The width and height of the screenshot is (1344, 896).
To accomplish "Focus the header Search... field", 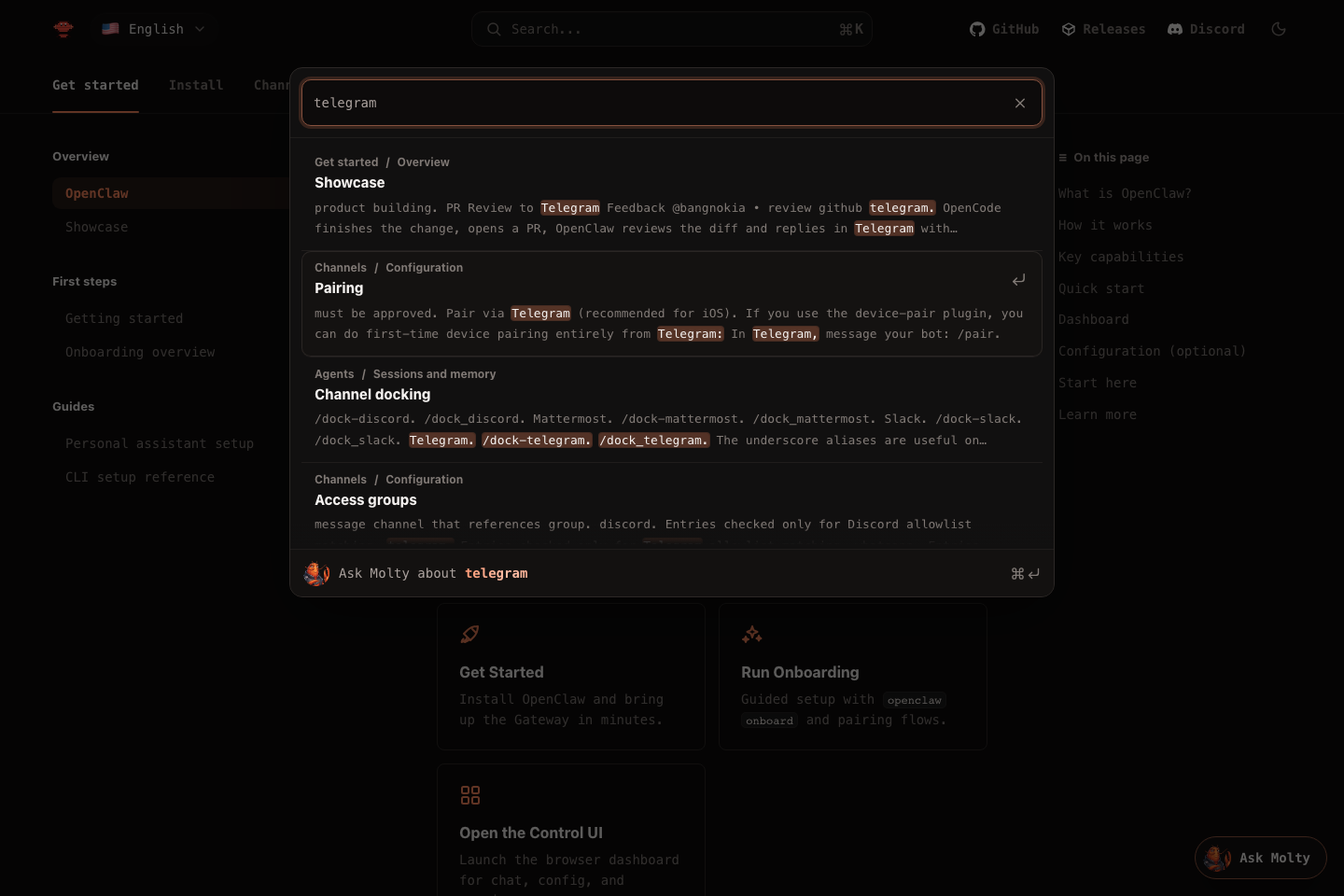I will pos(672,29).
